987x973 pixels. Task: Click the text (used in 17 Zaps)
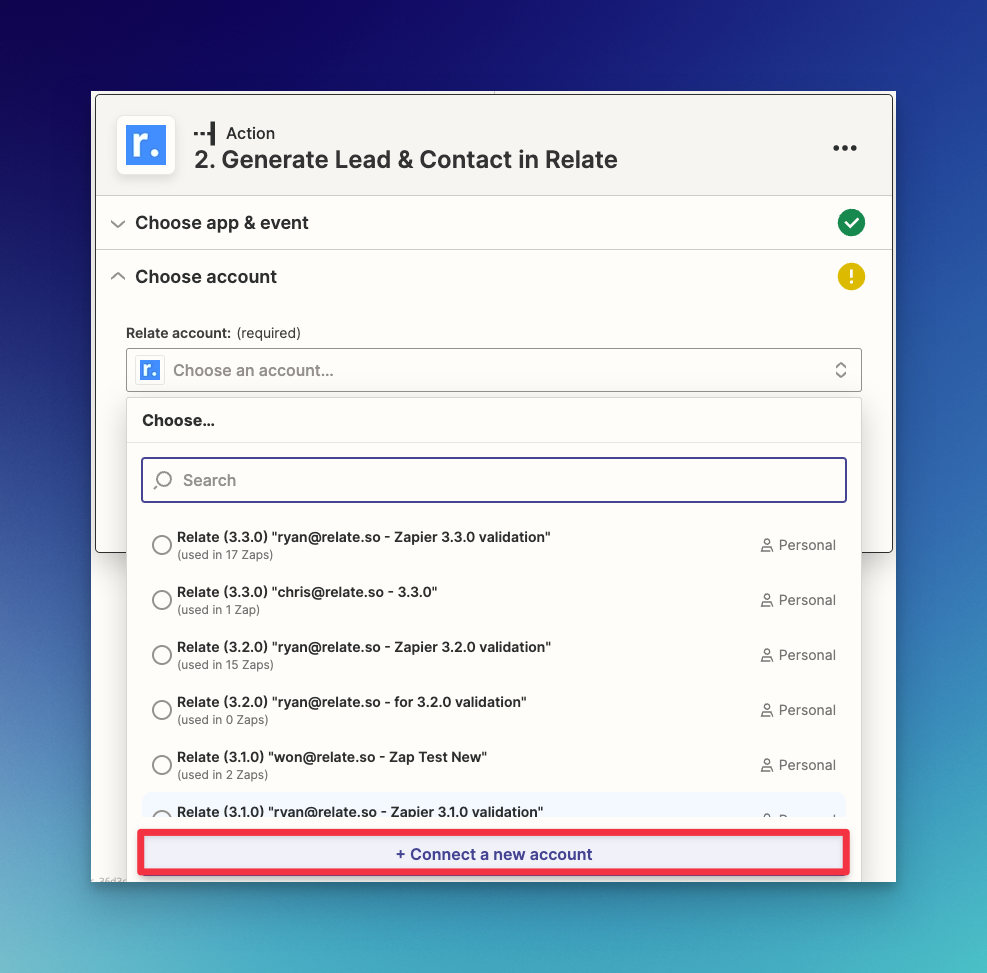225,555
